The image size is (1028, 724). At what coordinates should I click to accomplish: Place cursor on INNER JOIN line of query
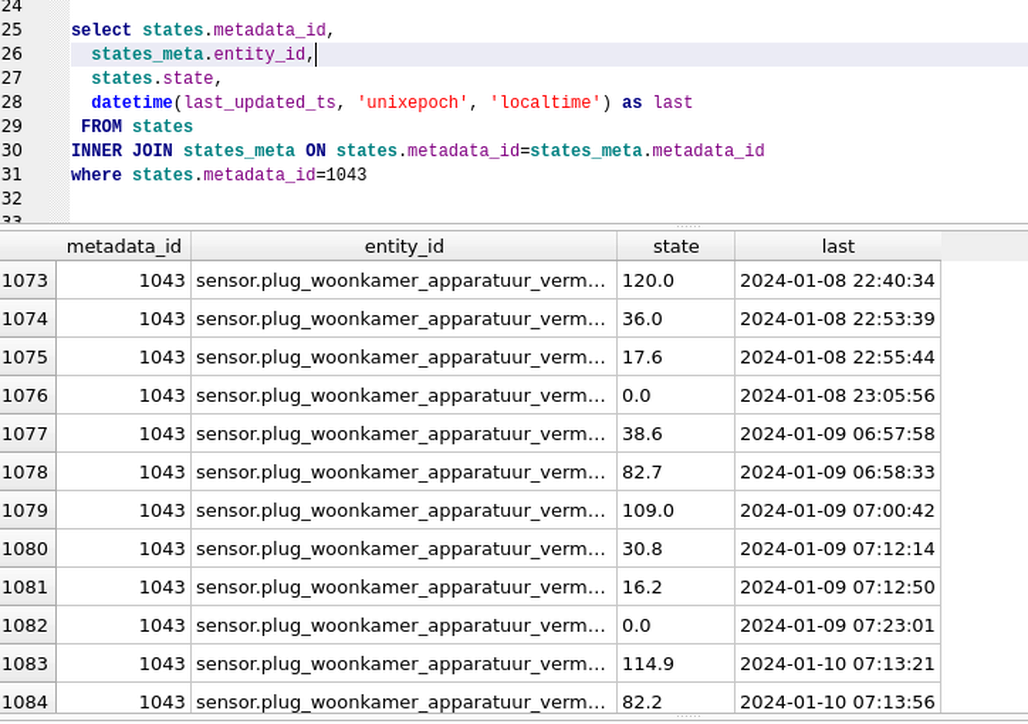click(x=418, y=151)
